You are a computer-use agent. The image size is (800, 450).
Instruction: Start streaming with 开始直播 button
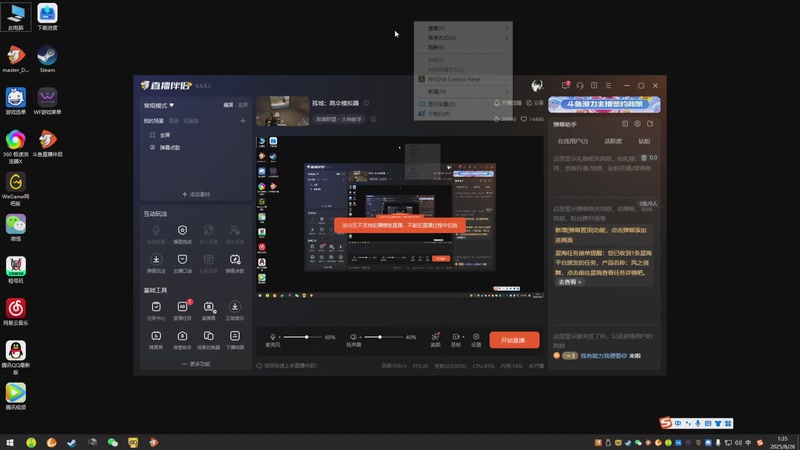click(514, 340)
